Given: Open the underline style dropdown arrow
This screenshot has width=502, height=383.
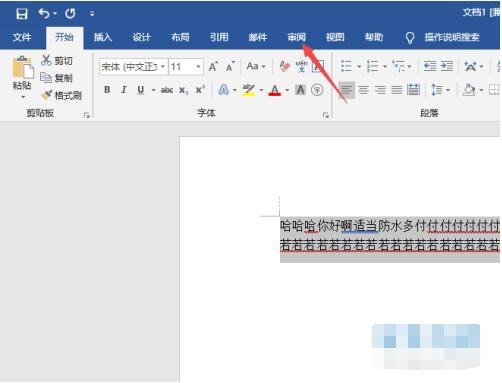Looking at the screenshot, I should (153, 90).
